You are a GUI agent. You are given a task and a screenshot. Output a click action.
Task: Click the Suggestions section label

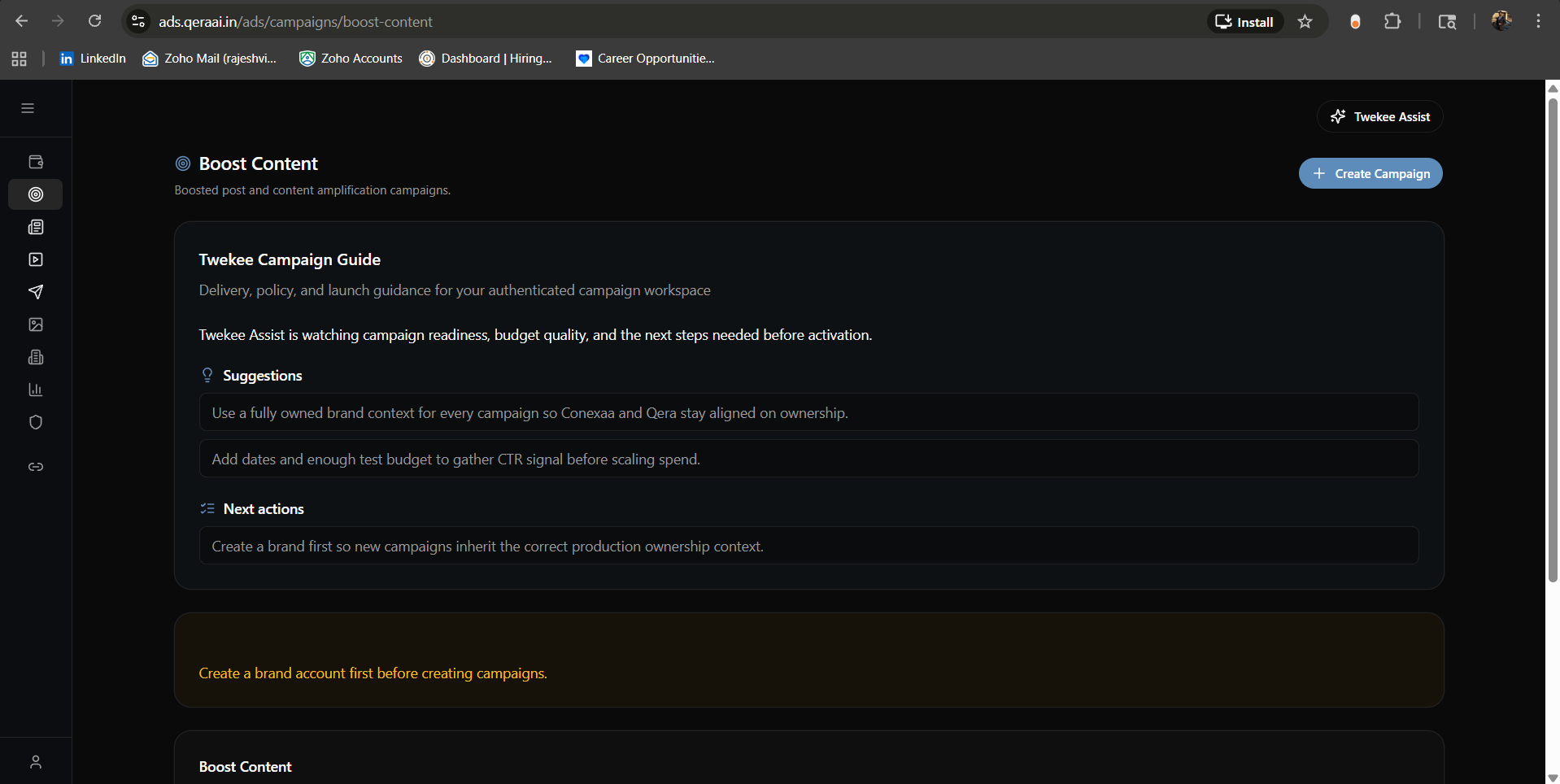tap(263, 376)
